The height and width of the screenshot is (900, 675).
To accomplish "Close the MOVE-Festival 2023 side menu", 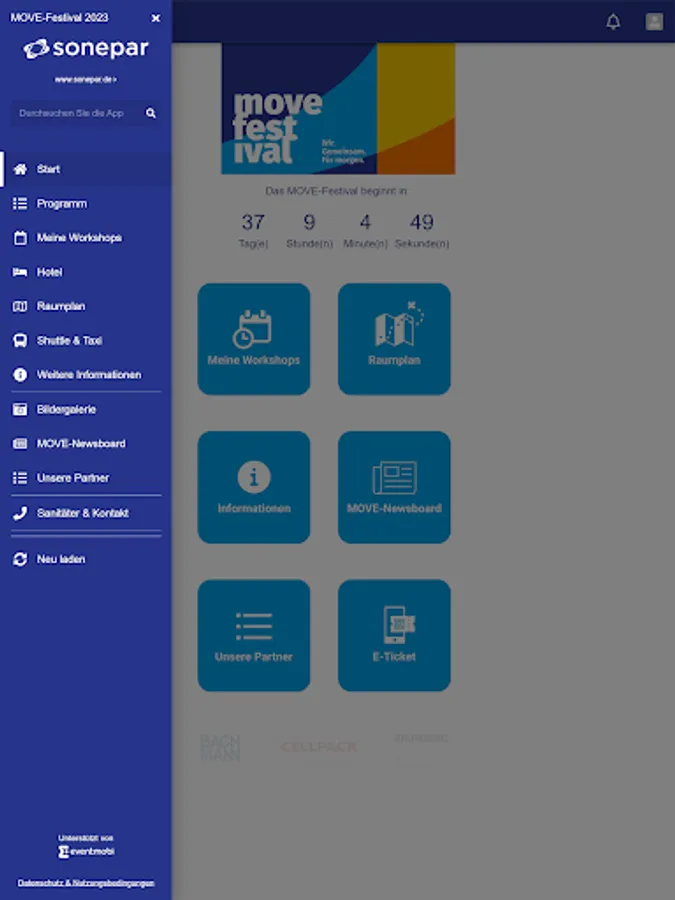I will 156,18.
